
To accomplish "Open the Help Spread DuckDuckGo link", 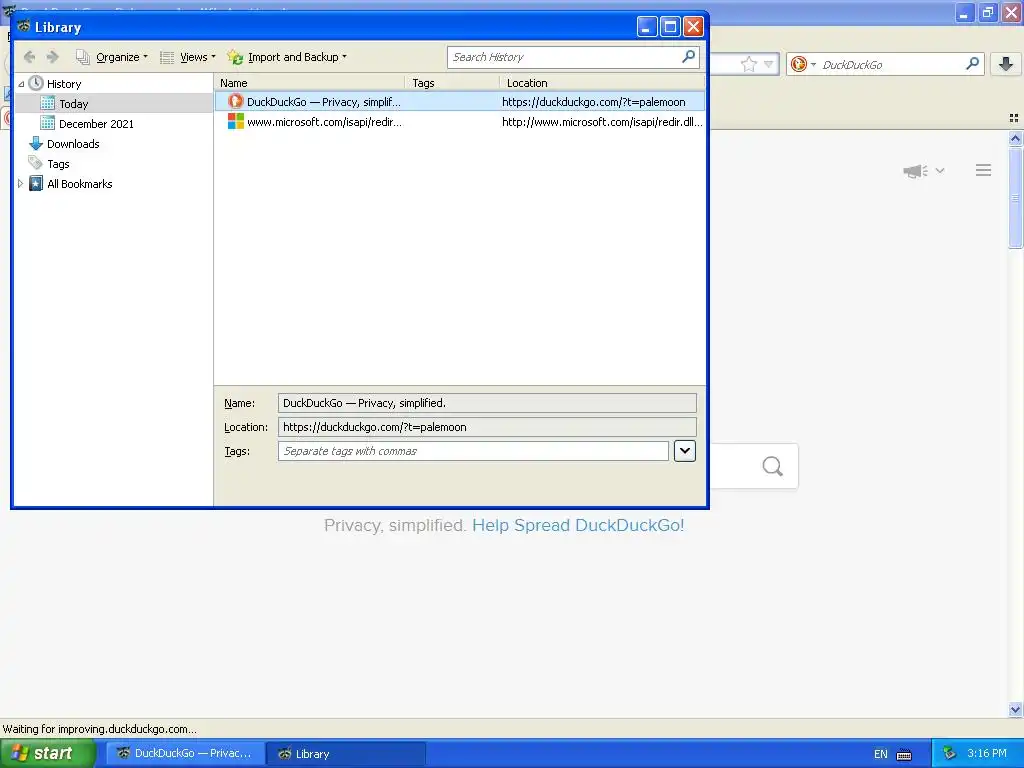I will click(578, 525).
